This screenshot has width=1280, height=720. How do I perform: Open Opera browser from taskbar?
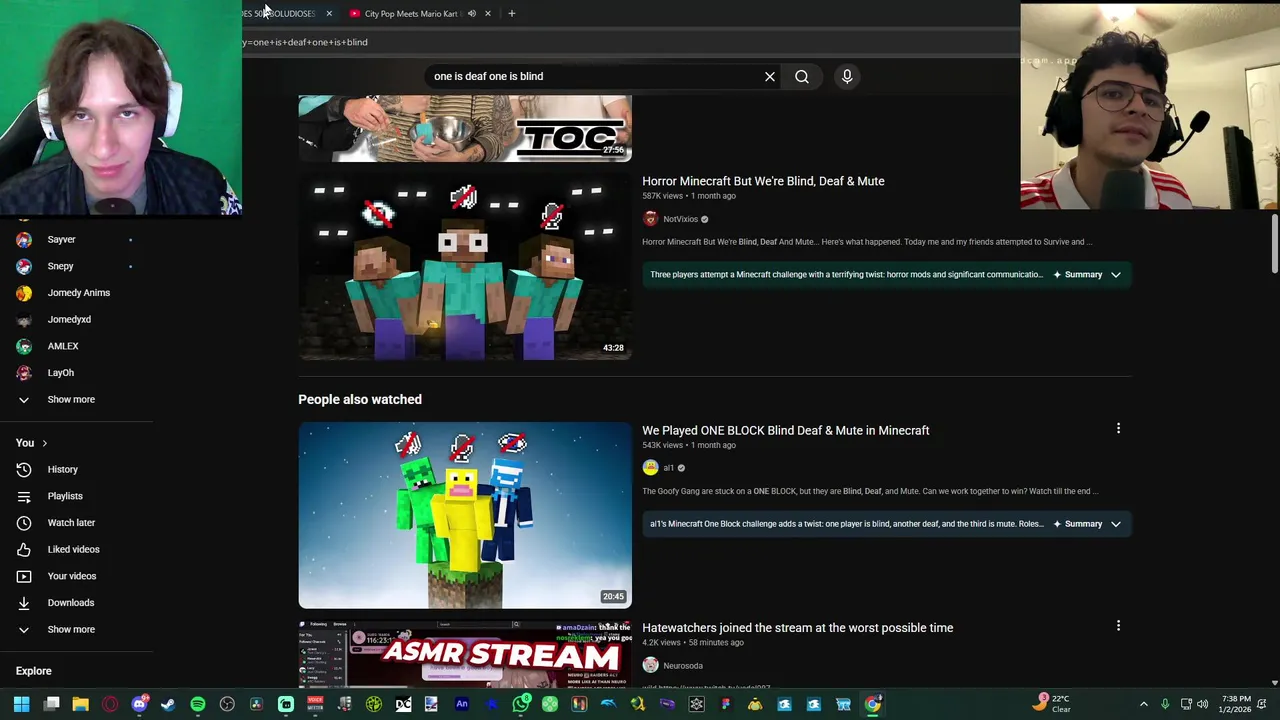[110, 704]
